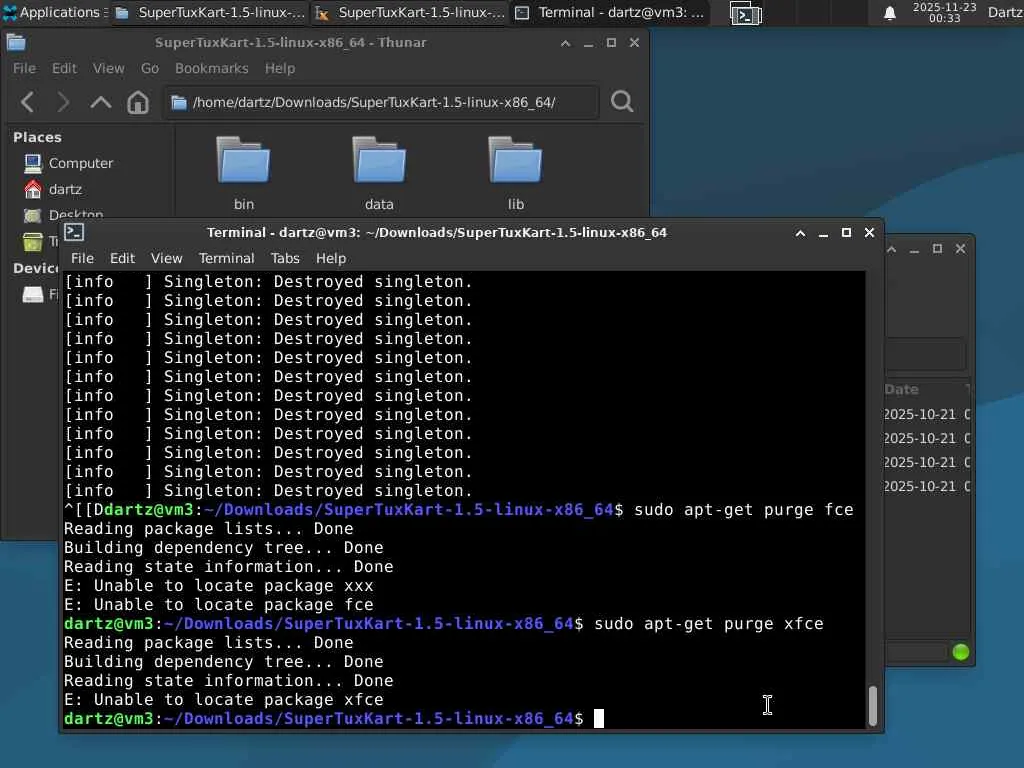
Task: Click the terminal vertical scrollbar handle
Action: tap(872, 705)
